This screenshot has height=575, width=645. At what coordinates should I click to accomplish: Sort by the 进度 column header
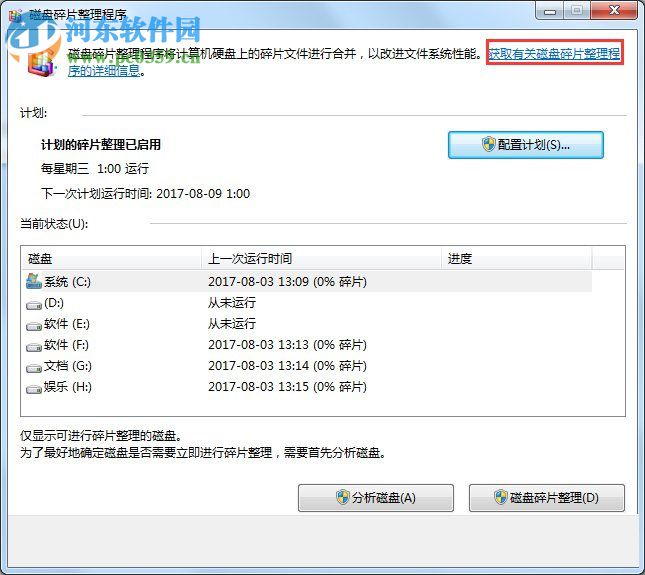517,258
